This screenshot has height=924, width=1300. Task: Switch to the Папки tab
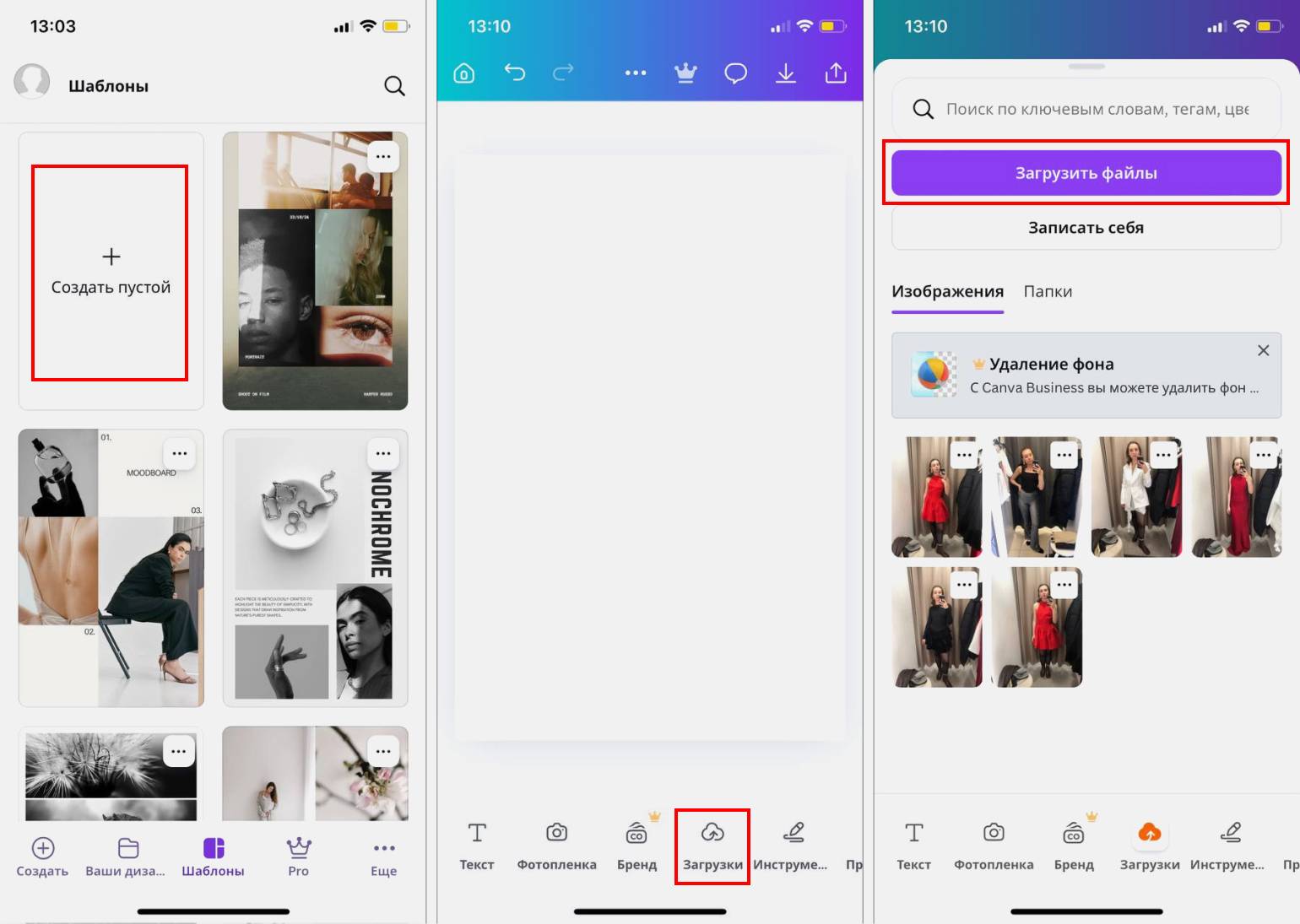(1048, 292)
